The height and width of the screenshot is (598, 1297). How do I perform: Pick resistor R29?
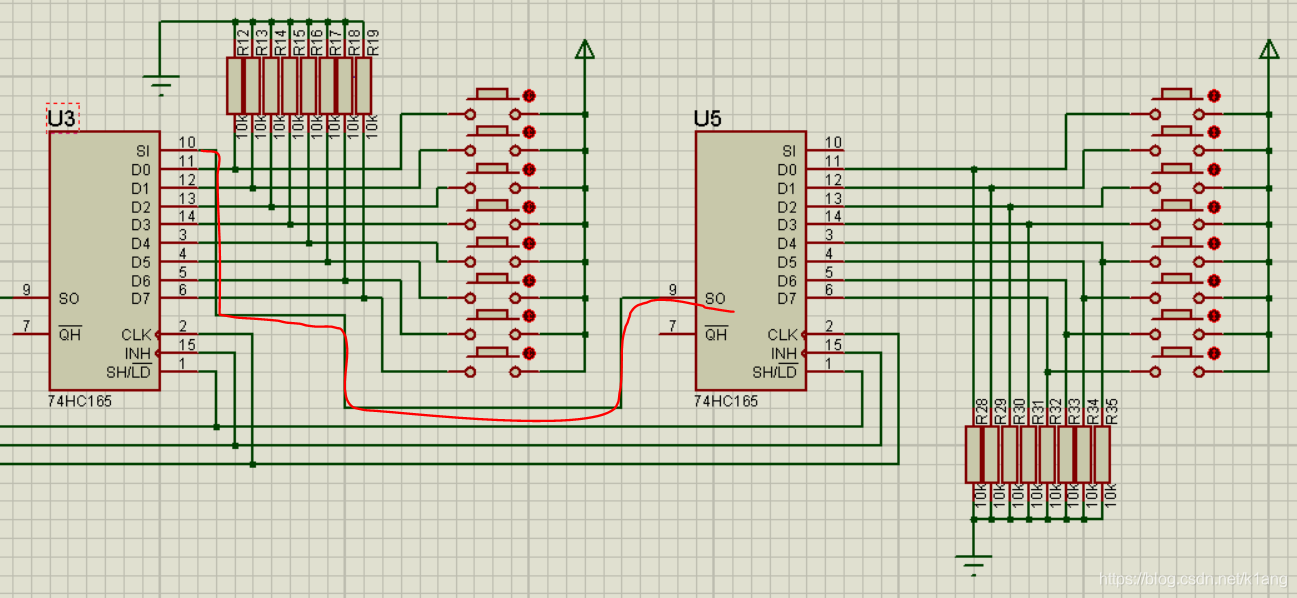tap(992, 454)
